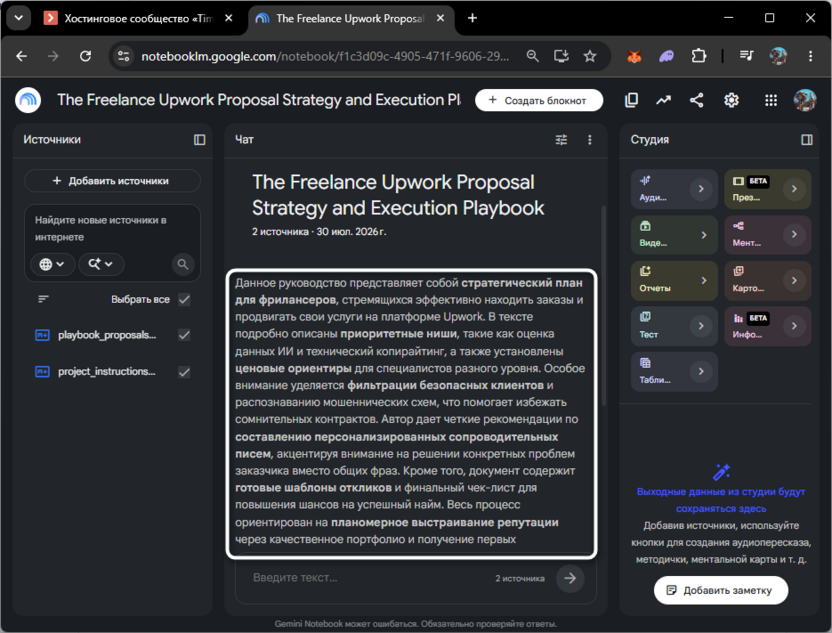Open the playbook_proposals source

(x=107, y=335)
